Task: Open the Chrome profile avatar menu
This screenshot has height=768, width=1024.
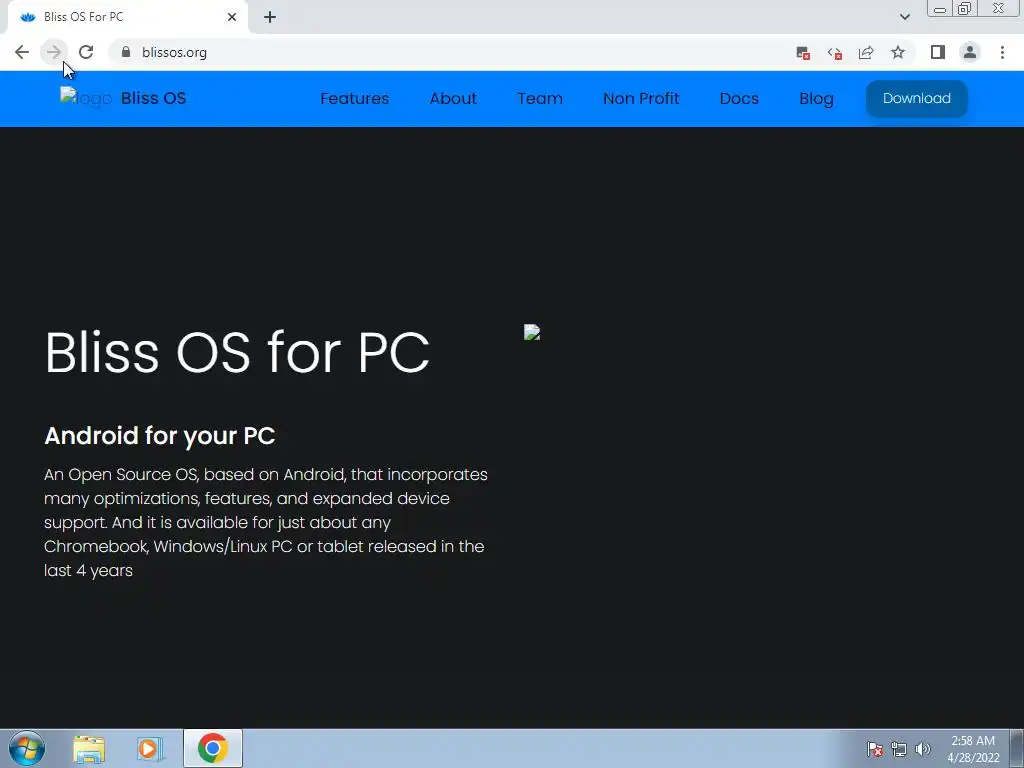Action: click(x=970, y=52)
